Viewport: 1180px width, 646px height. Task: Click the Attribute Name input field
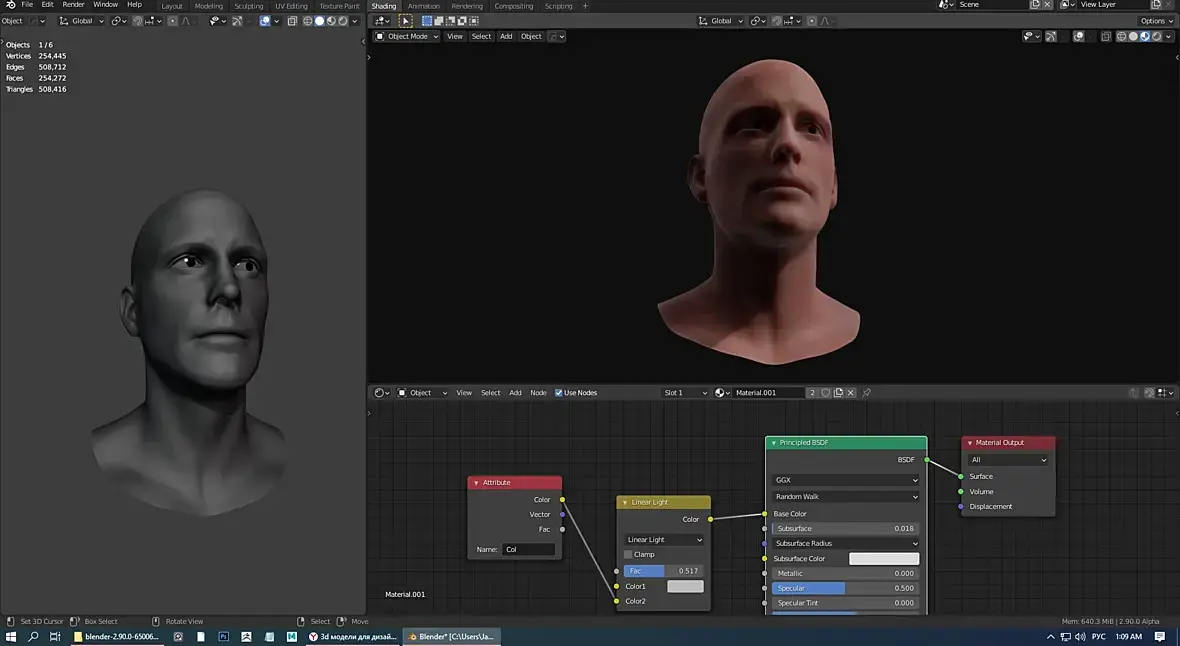528,549
